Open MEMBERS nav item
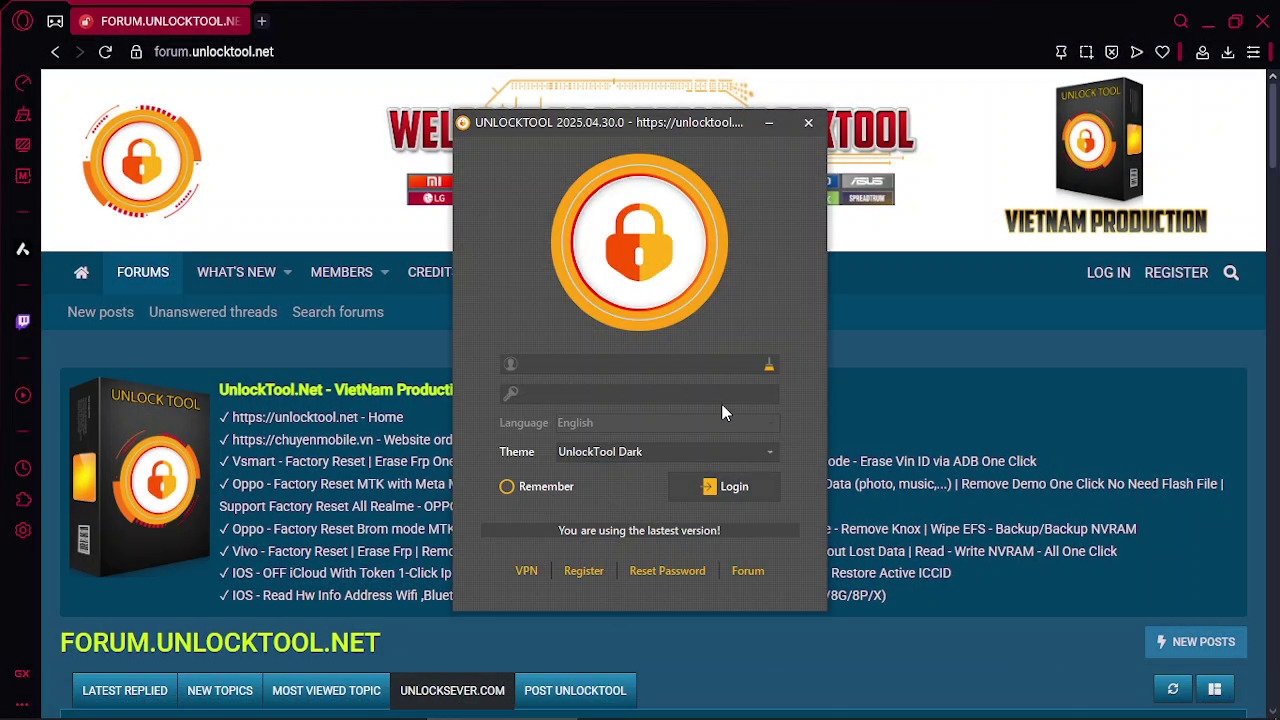The height and width of the screenshot is (720, 1280). pyautogui.click(x=341, y=272)
